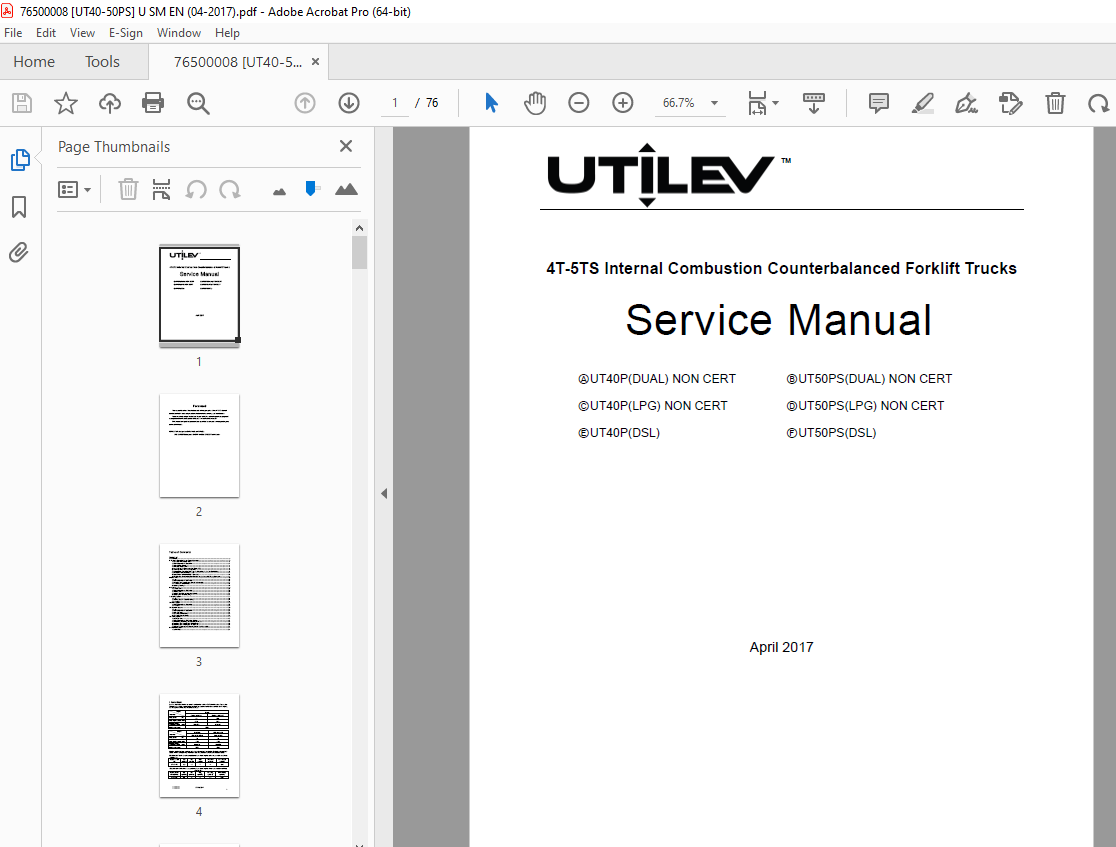1116x847 pixels.
Task: Choose the Selection arrow tool
Action: tap(491, 103)
